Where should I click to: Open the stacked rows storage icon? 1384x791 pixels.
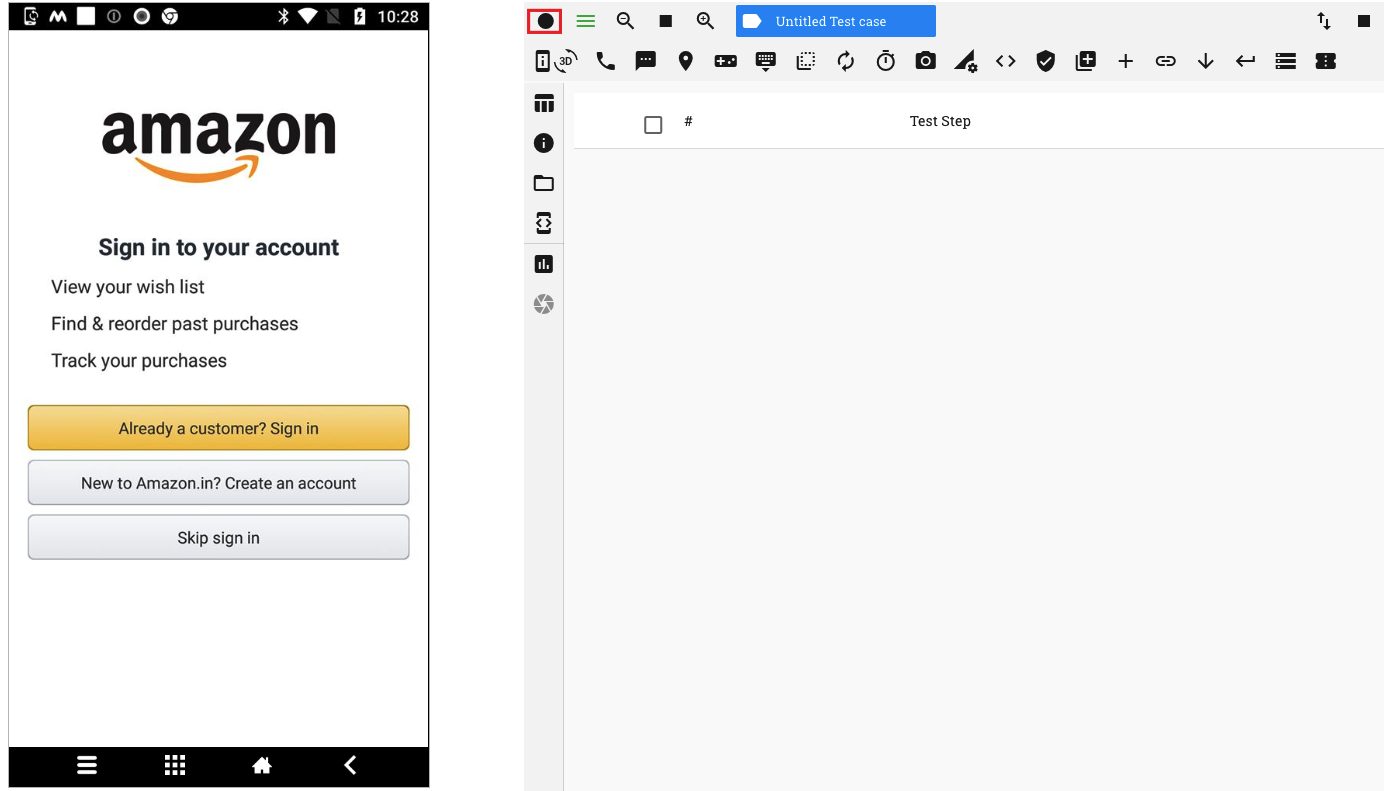(1286, 61)
